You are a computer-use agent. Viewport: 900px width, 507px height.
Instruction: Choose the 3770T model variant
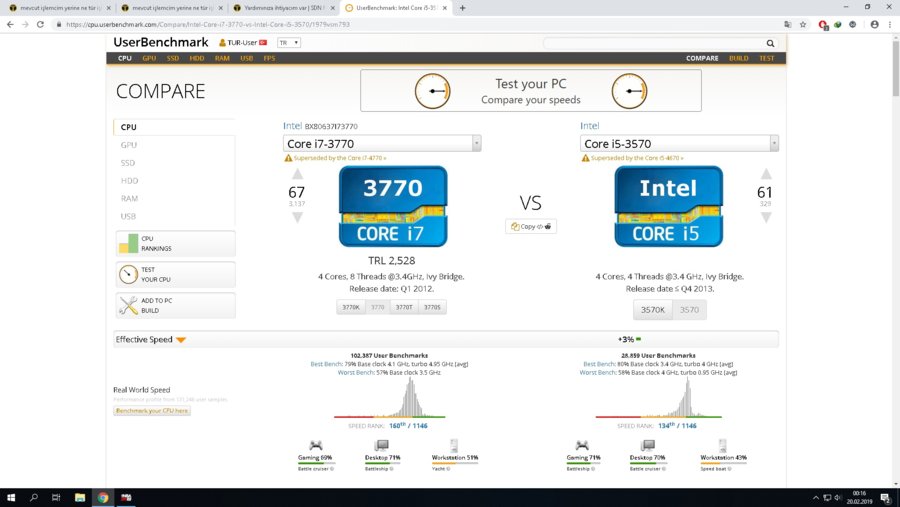[x=404, y=308]
